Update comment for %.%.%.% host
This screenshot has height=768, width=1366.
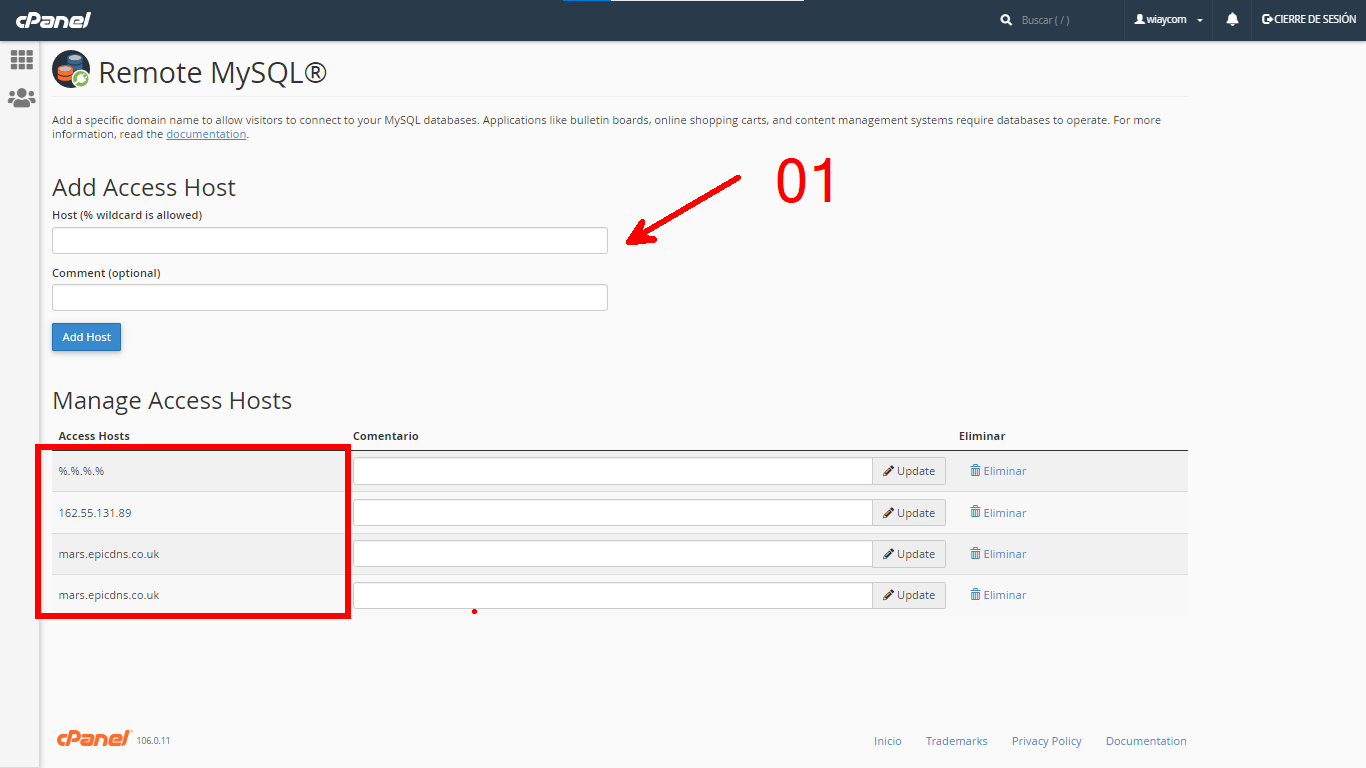click(x=909, y=471)
